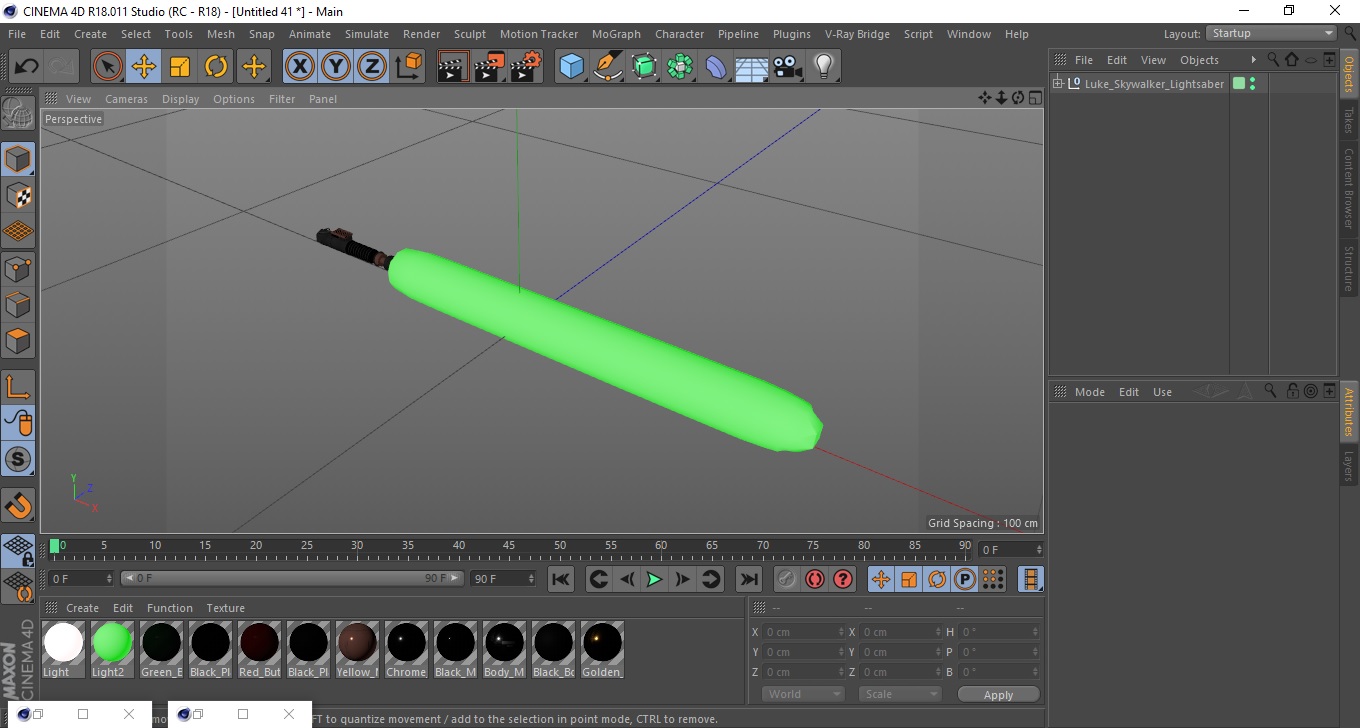Toggle viewport maximize icon

[x=1033, y=98]
